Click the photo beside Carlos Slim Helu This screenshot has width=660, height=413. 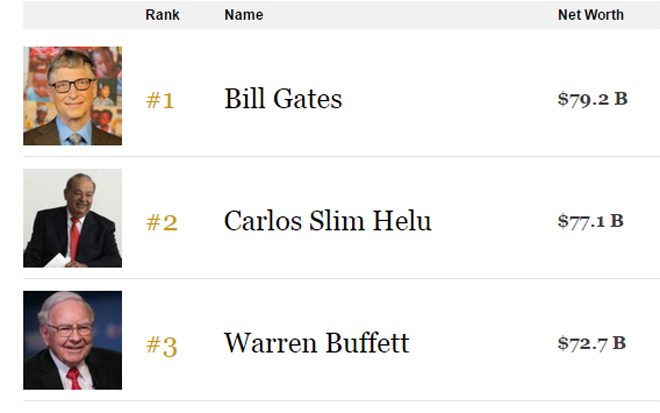(72, 218)
